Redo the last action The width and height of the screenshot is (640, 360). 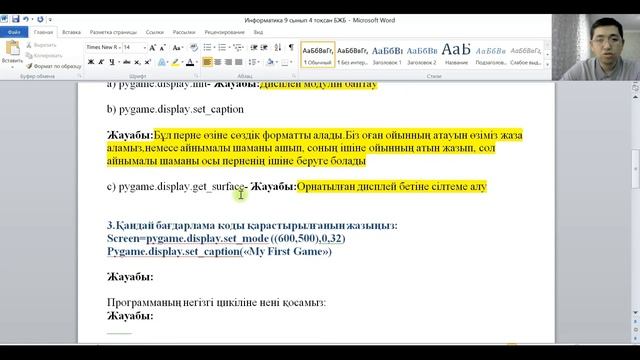point(40,19)
